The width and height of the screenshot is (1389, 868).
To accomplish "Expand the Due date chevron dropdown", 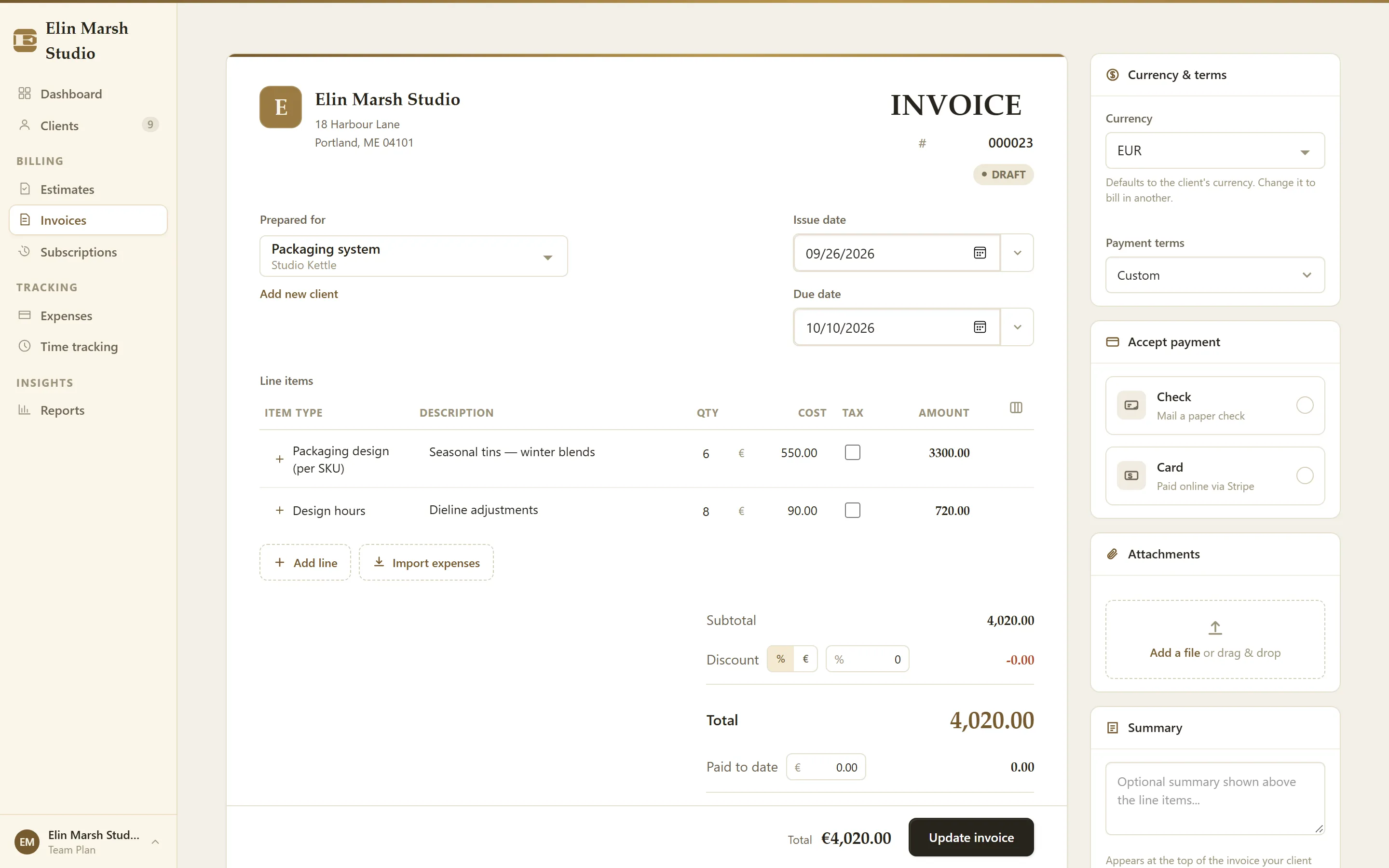I will click(x=1017, y=327).
